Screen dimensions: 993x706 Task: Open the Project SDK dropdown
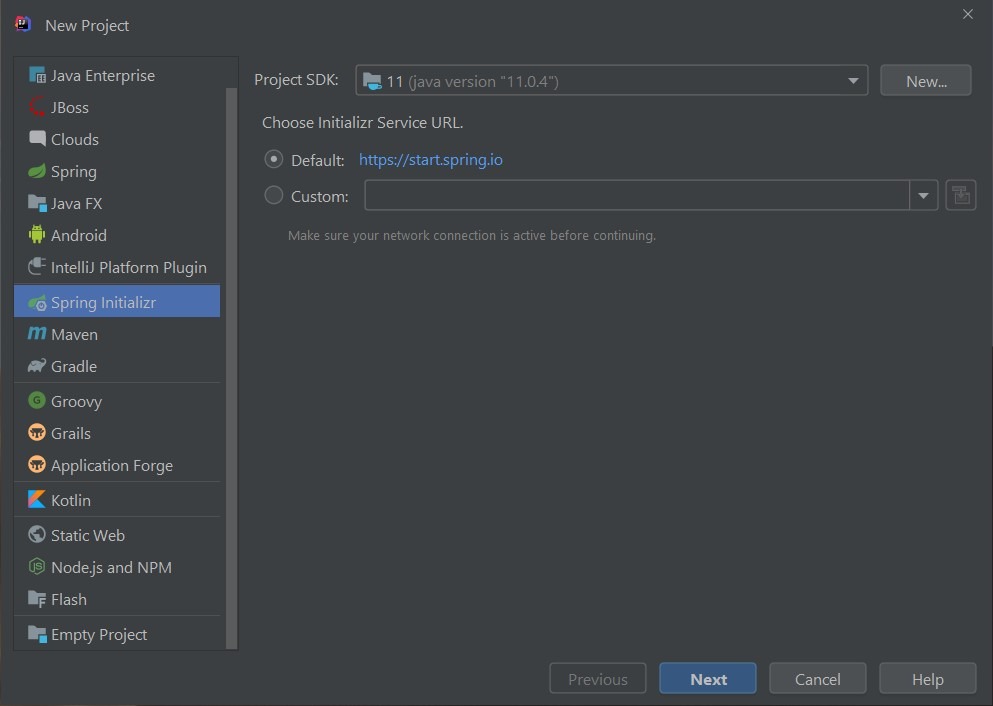[612, 80]
